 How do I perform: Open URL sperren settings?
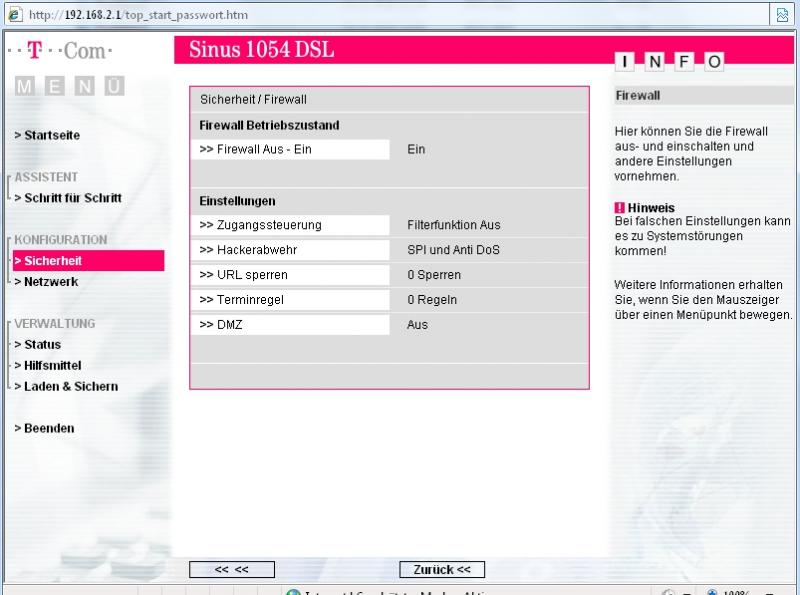[x=290, y=275]
